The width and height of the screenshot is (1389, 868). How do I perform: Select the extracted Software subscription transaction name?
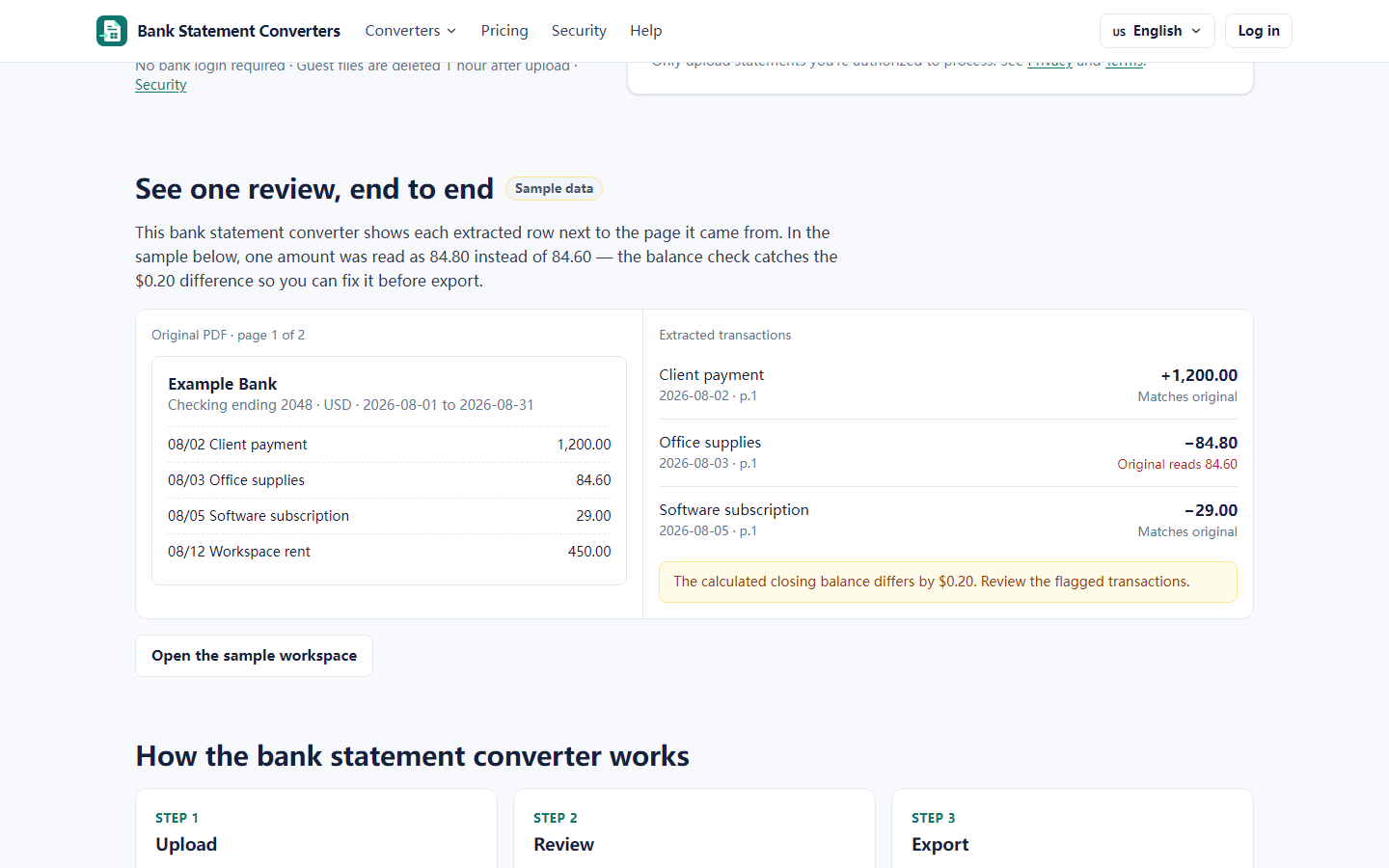pos(734,510)
